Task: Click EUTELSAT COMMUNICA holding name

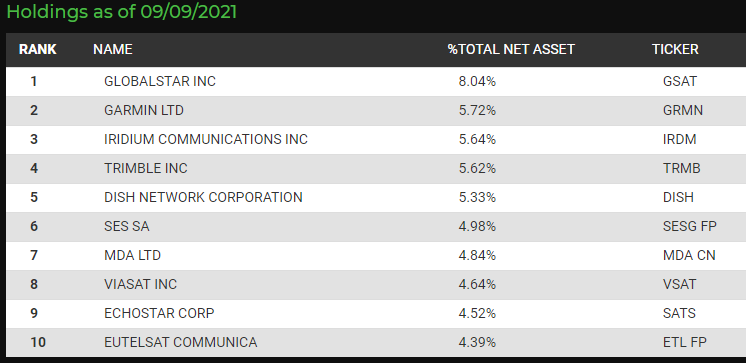Action: click(180, 343)
